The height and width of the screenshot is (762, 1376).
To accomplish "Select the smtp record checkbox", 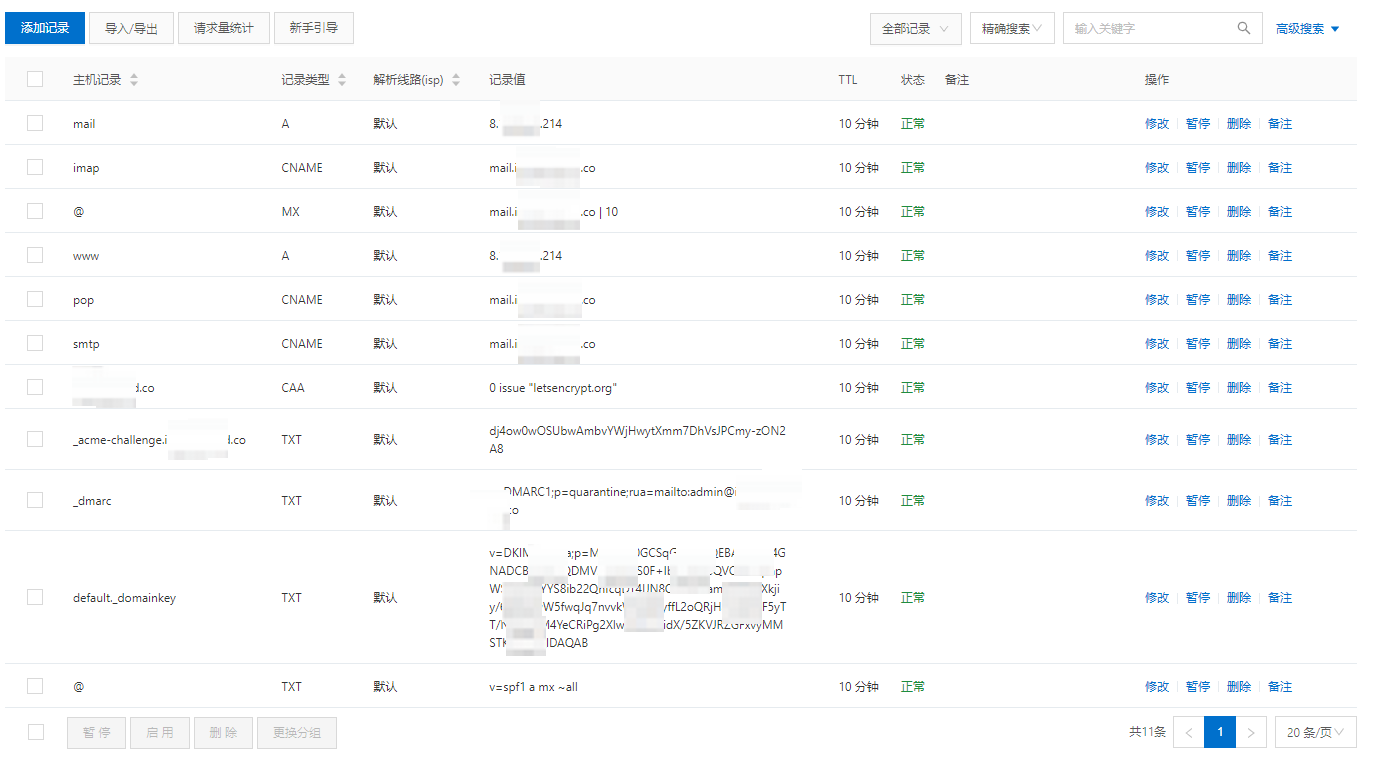I will pyautogui.click(x=35, y=343).
